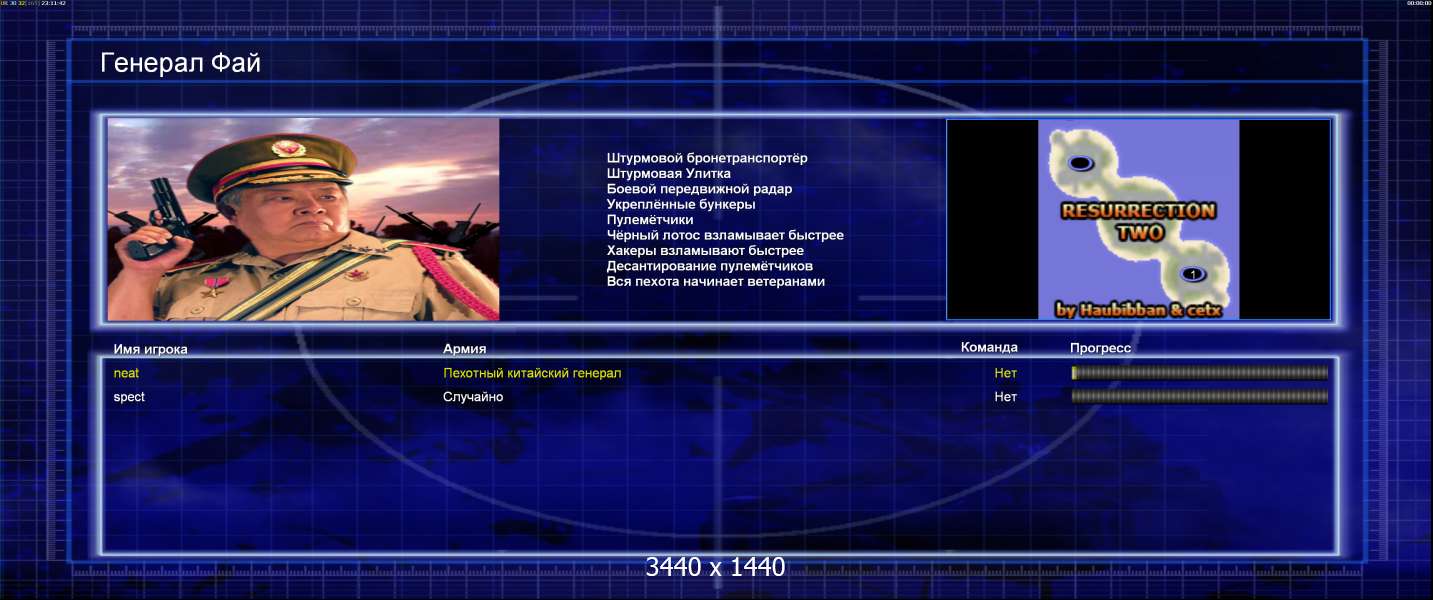The image size is (1433, 600).
Task: Click the red star medal on uniform
Action: (x=212, y=289)
